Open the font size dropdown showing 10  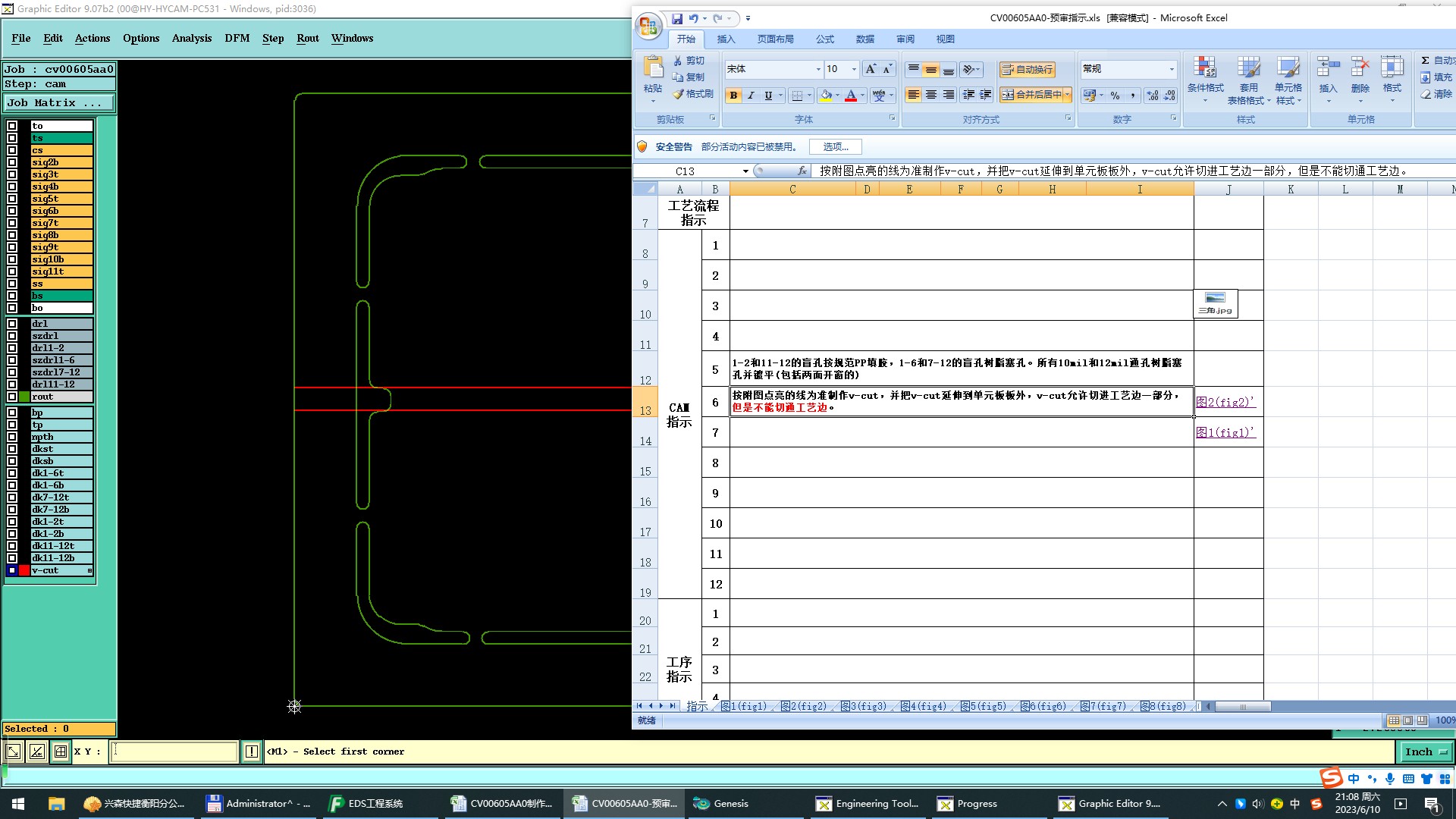[854, 69]
